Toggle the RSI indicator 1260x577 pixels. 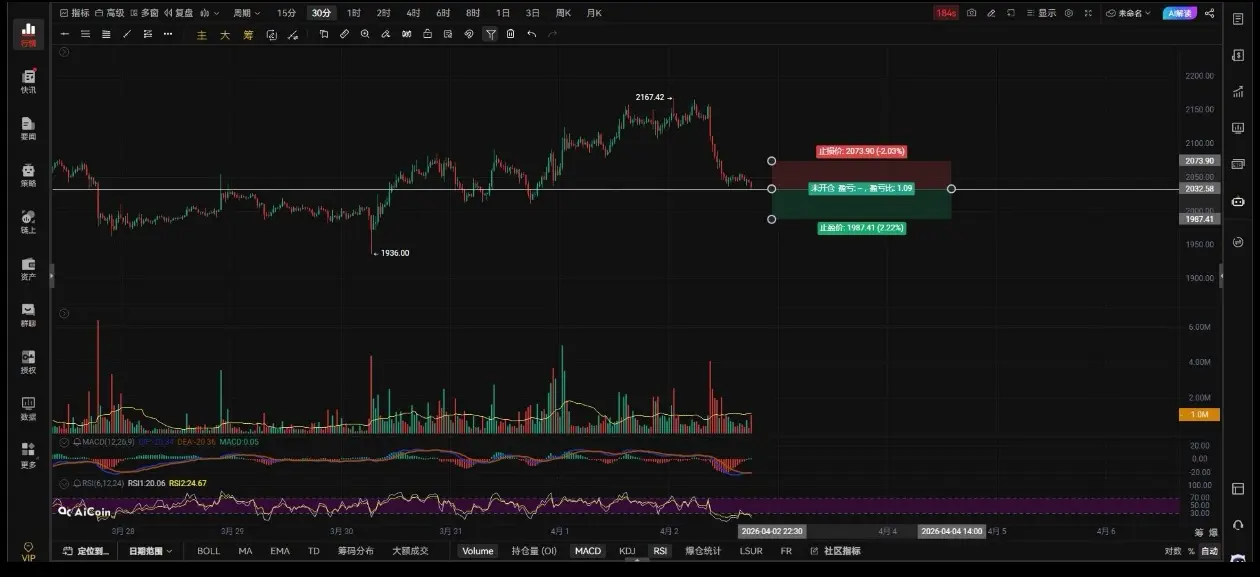pyautogui.click(x=660, y=551)
